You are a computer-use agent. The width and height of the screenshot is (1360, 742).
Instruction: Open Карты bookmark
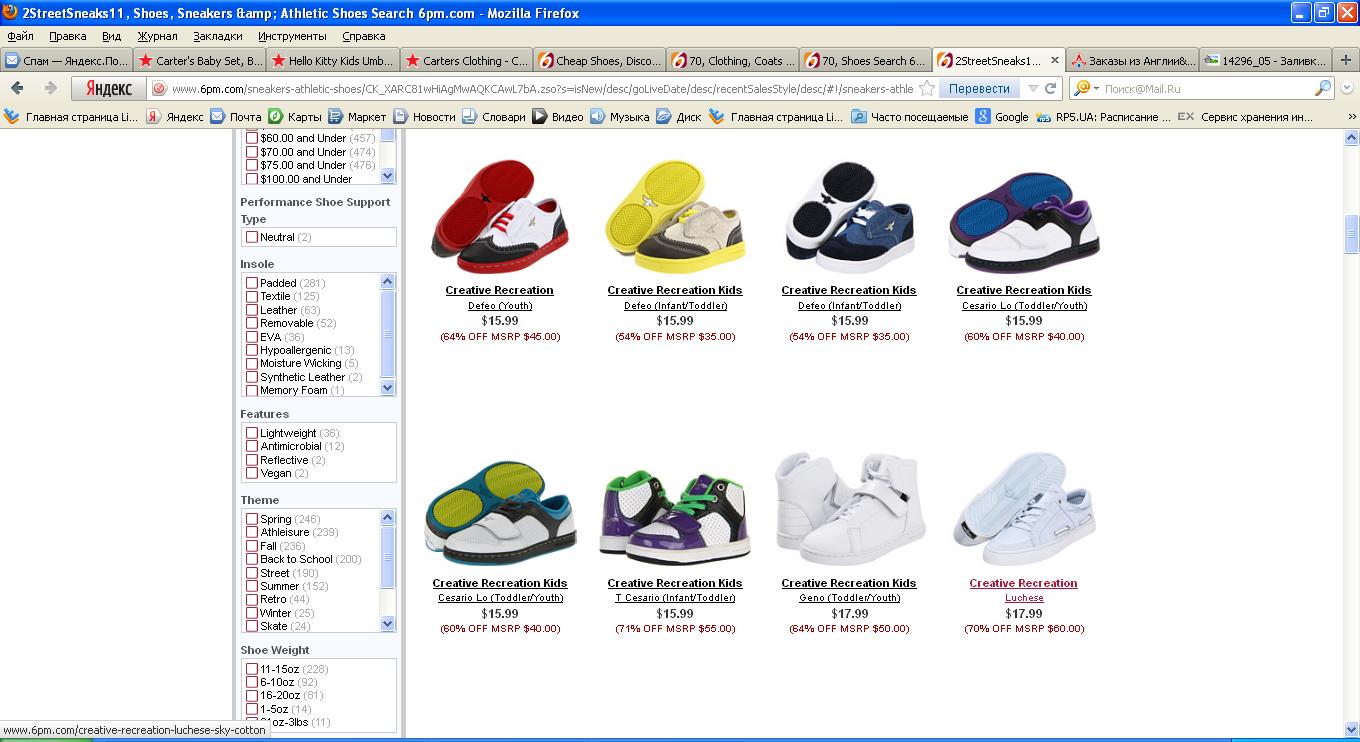click(x=295, y=117)
